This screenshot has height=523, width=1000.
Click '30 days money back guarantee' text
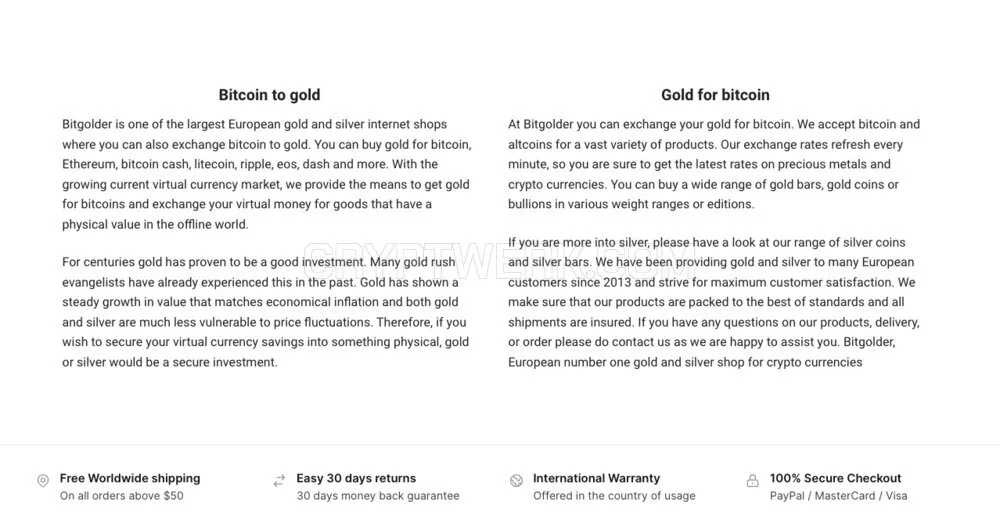point(378,496)
